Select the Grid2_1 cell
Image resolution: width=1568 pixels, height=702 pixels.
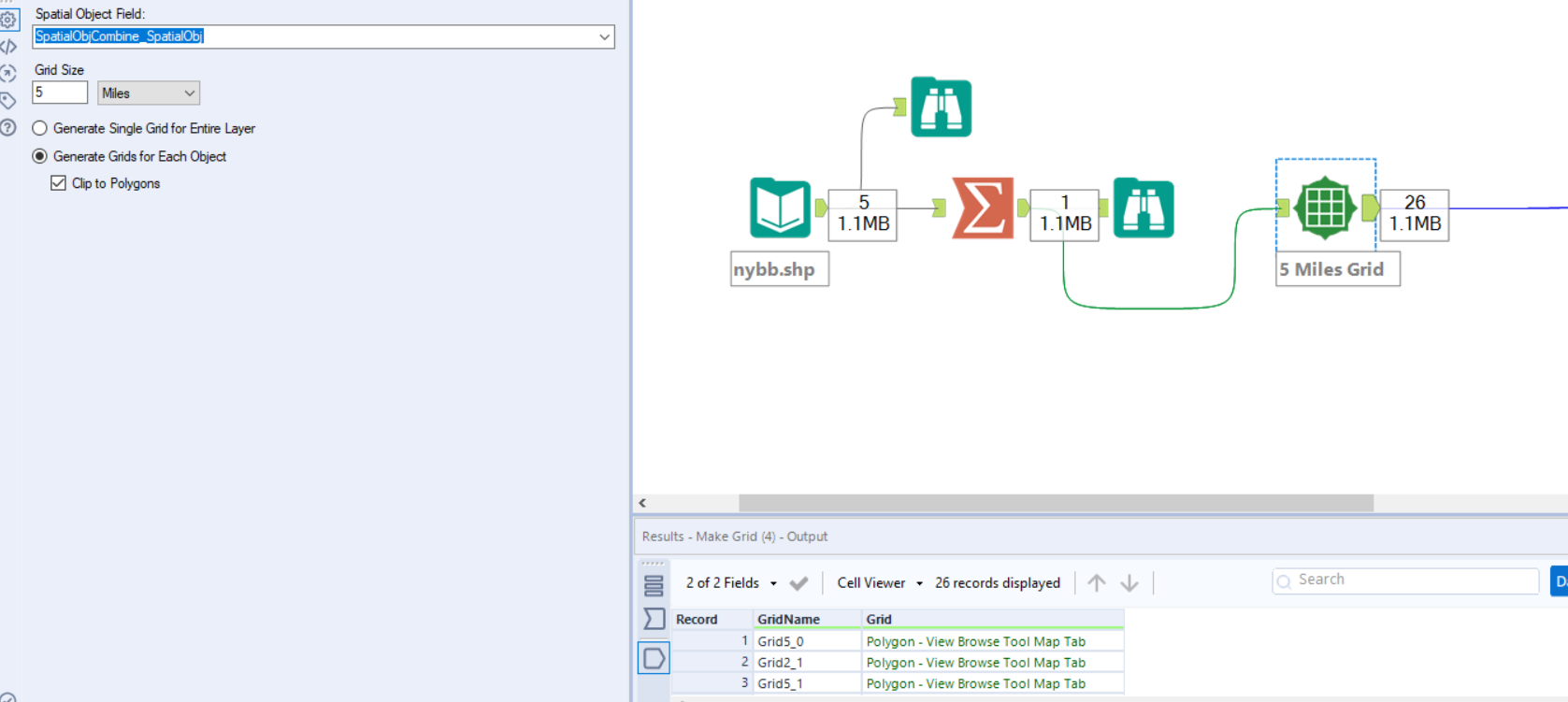coord(808,662)
